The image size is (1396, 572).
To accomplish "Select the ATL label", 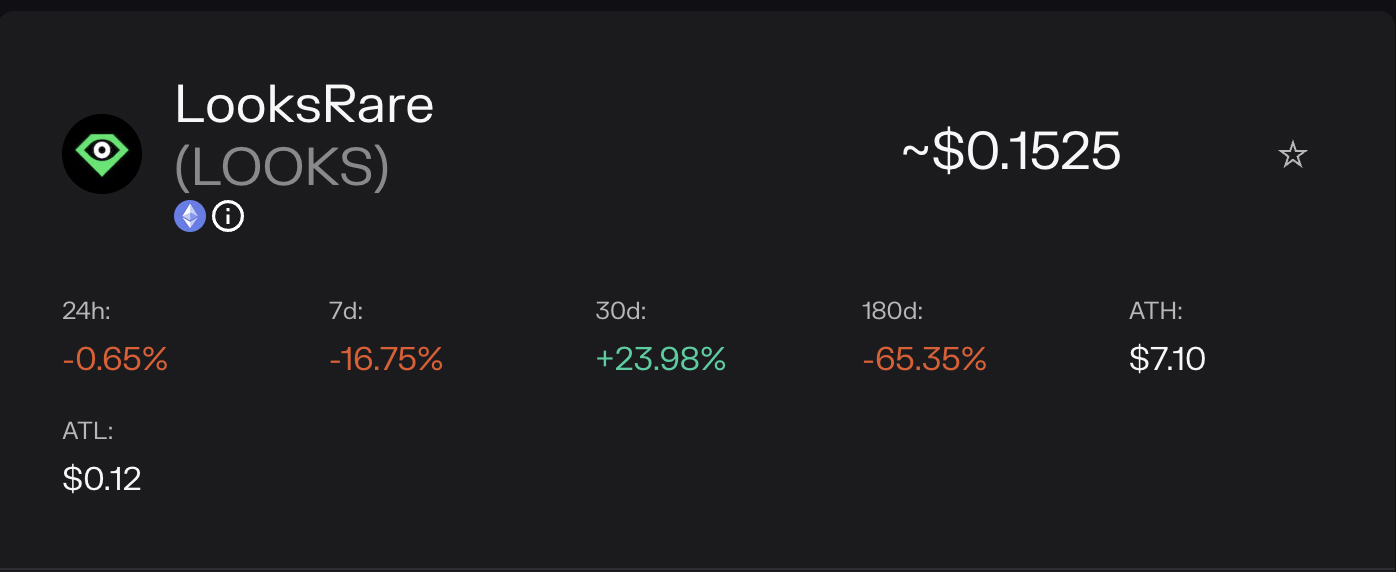I will coord(88,432).
